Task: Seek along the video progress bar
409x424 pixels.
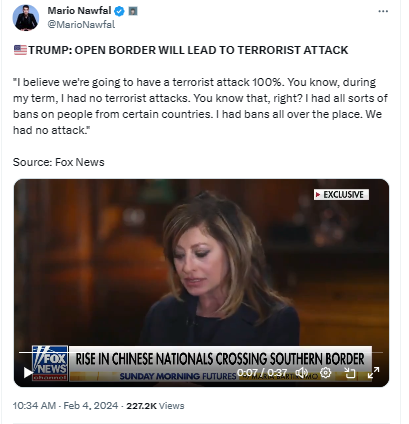Action: pyautogui.click(x=201, y=352)
